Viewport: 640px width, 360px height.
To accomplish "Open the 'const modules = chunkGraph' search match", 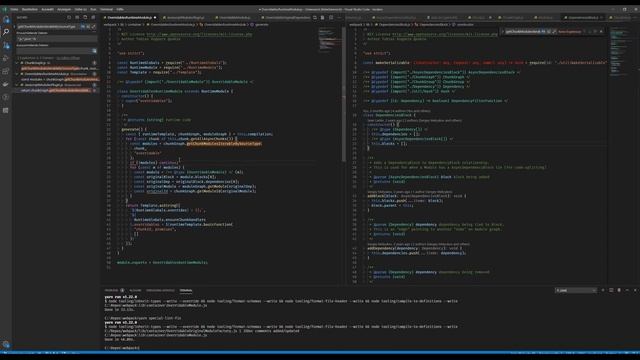I will [59, 79].
